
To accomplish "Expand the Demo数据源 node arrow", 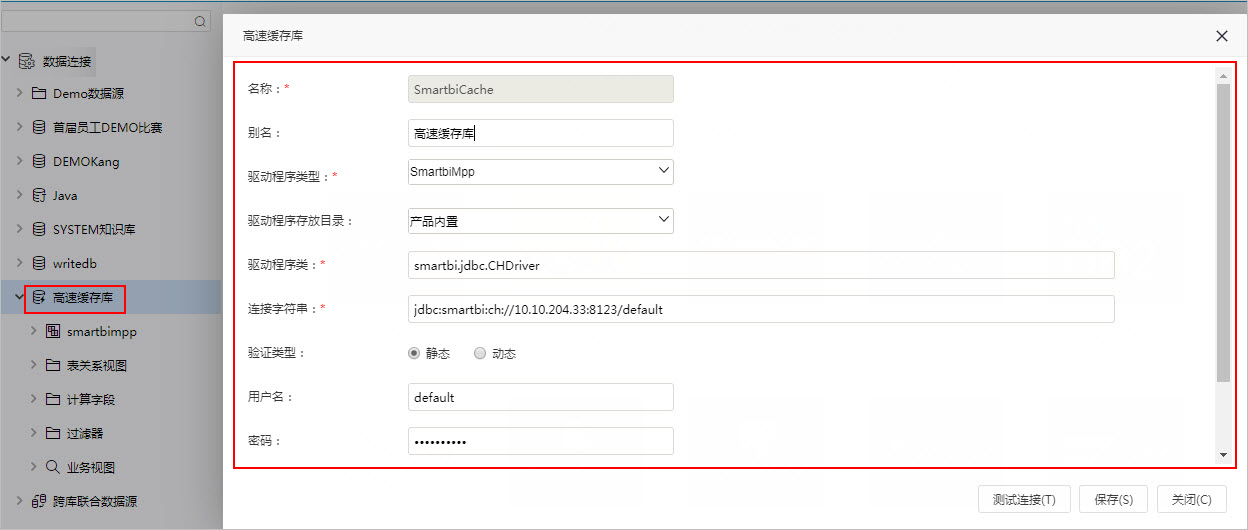I will point(20,94).
